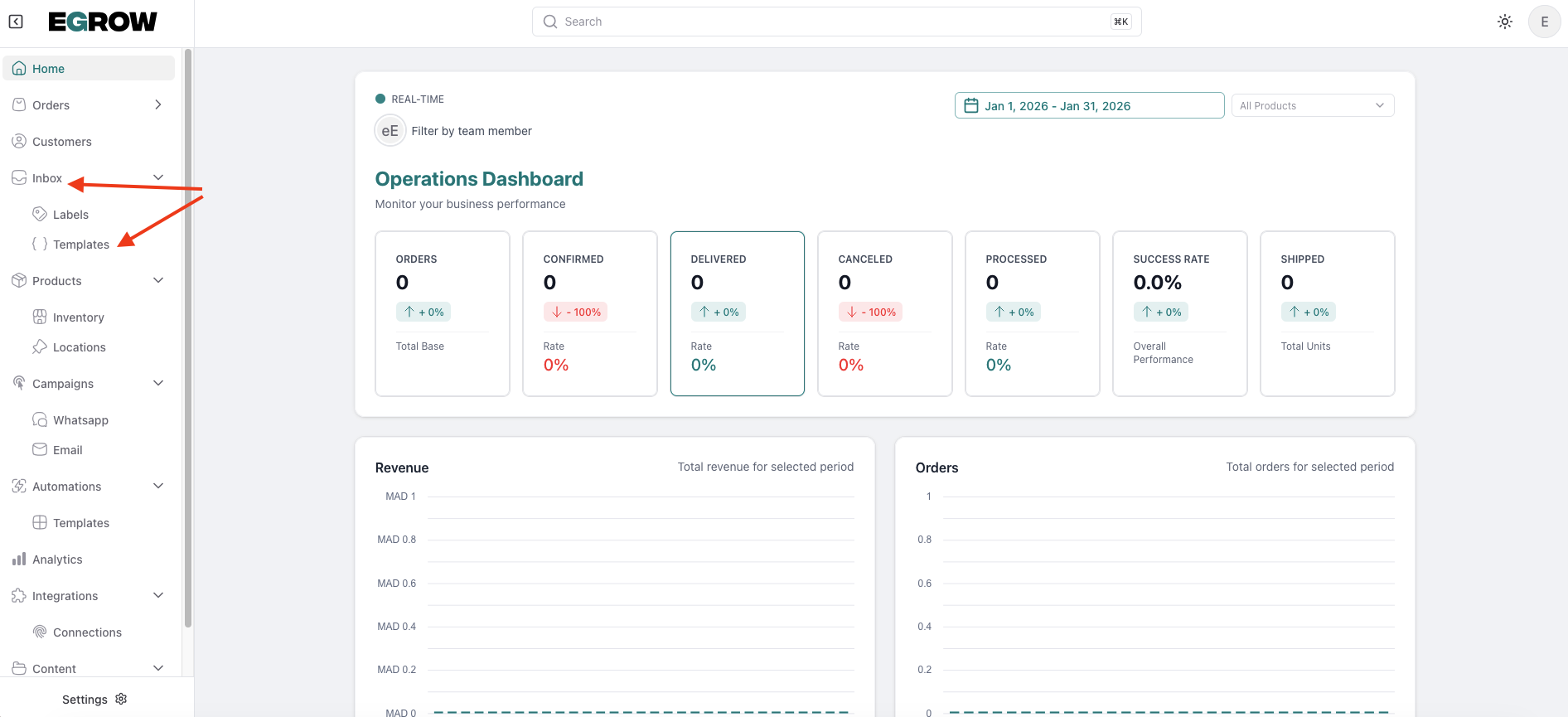Click the settings gear icon
The height and width of the screenshot is (717, 1568).
click(122, 699)
